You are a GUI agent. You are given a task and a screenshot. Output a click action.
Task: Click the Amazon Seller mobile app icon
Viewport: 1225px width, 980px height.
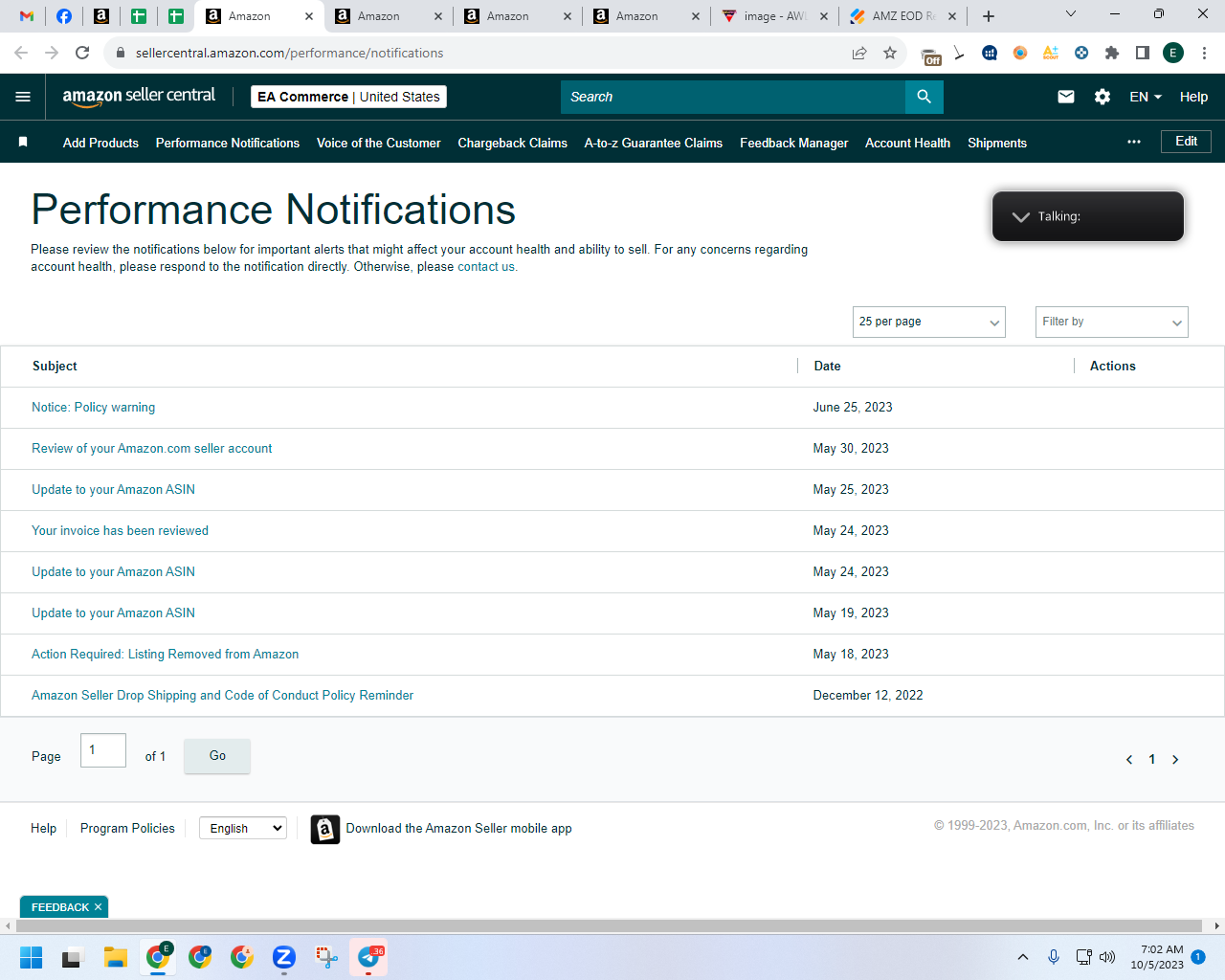(x=325, y=829)
